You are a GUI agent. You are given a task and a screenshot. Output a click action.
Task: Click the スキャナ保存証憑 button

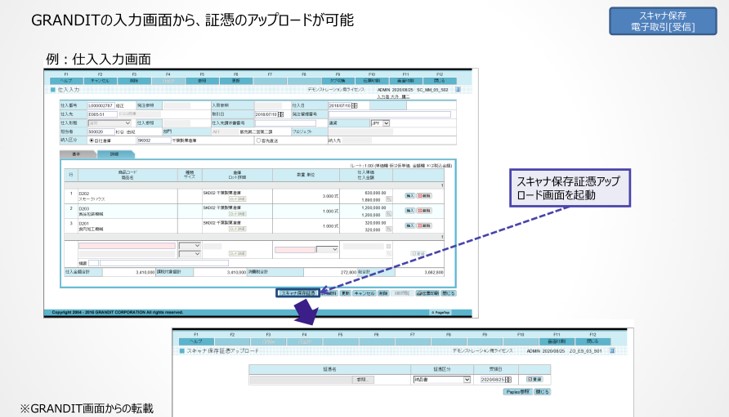[x=298, y=293]
